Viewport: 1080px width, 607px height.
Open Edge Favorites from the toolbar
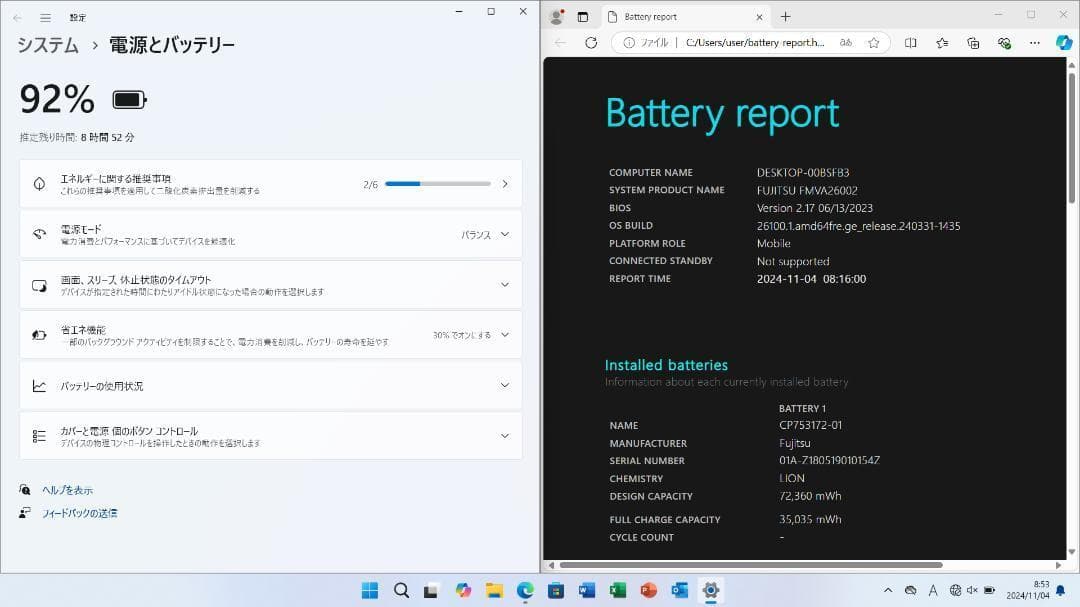[x=941, y=43]
